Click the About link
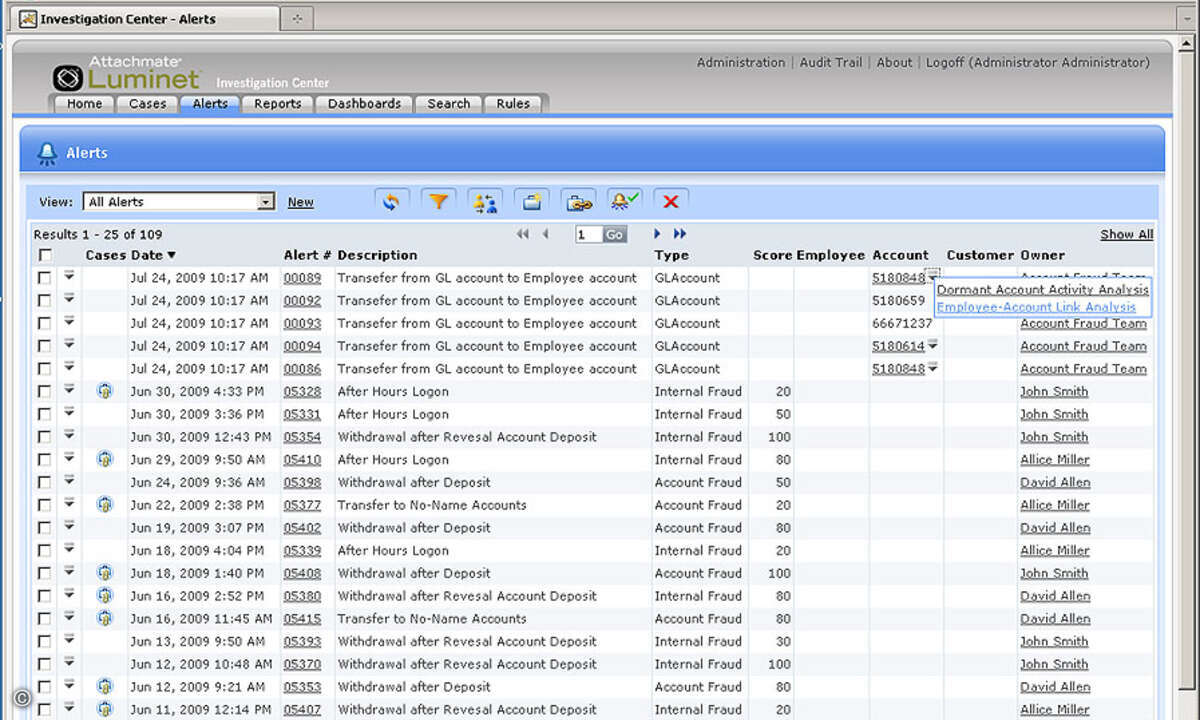 pyautogui.click(x=894, y=62)
